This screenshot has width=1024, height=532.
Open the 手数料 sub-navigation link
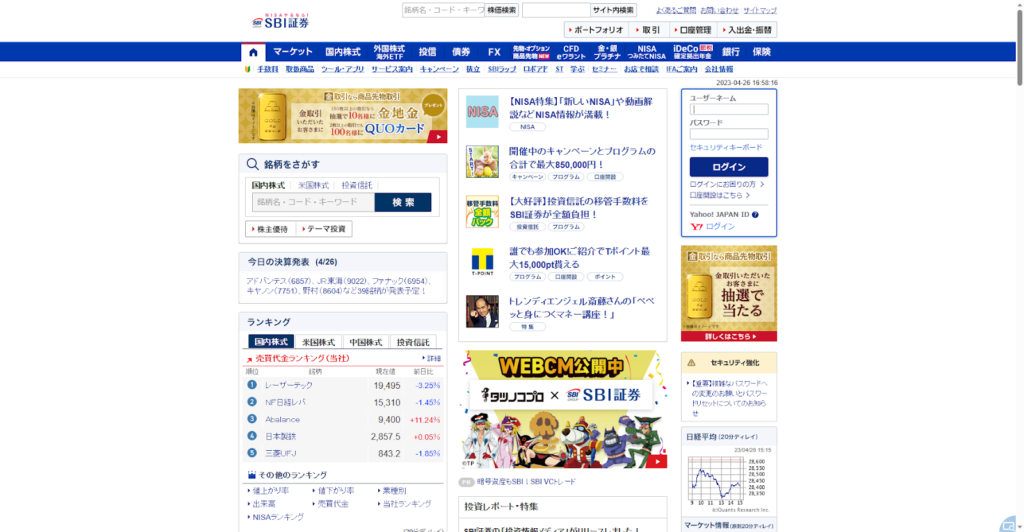267,69
